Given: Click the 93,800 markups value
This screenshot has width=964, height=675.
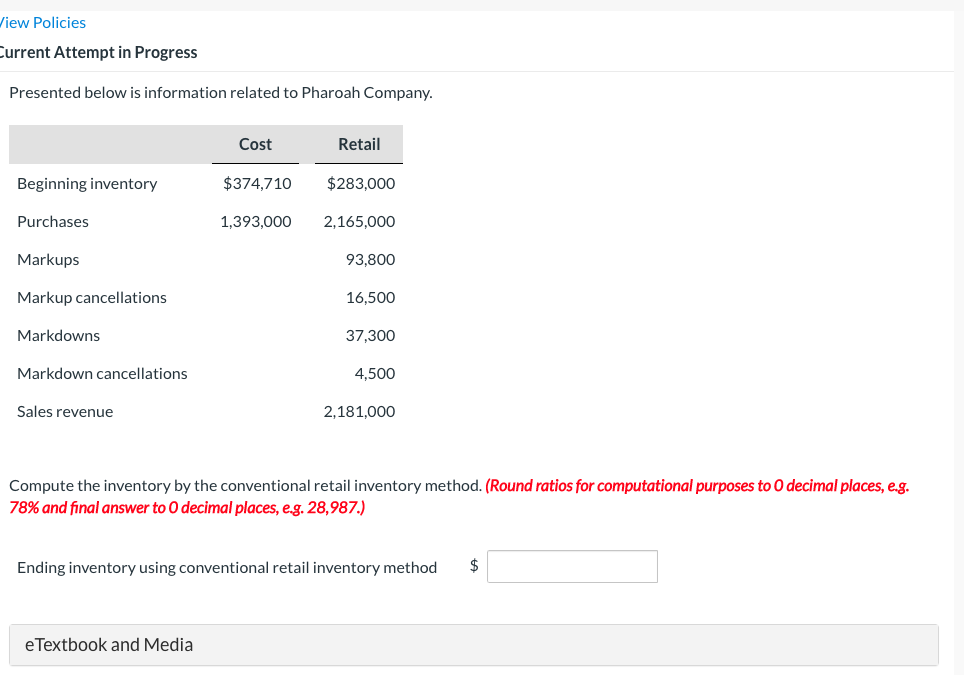Looking at the screenshot, I should (x=370, y=259).
